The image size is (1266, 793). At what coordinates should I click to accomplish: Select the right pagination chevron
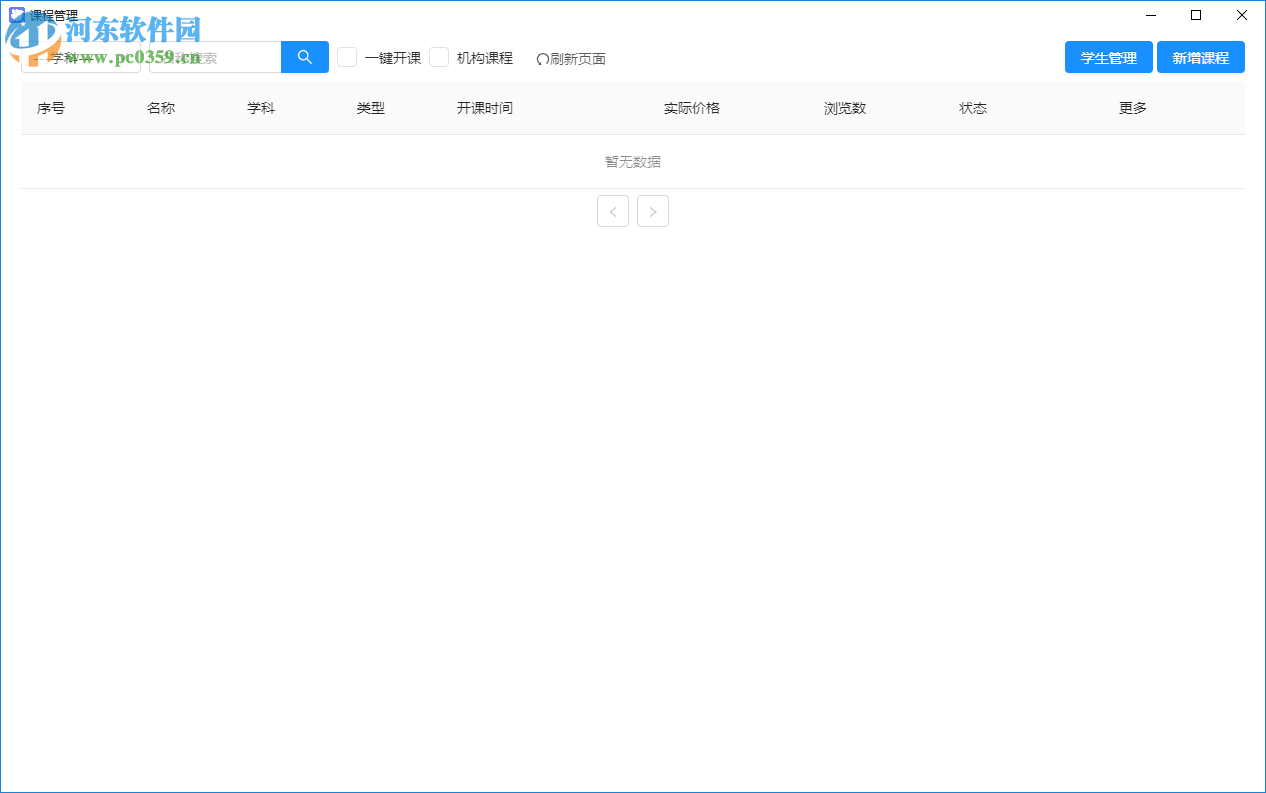653,211
